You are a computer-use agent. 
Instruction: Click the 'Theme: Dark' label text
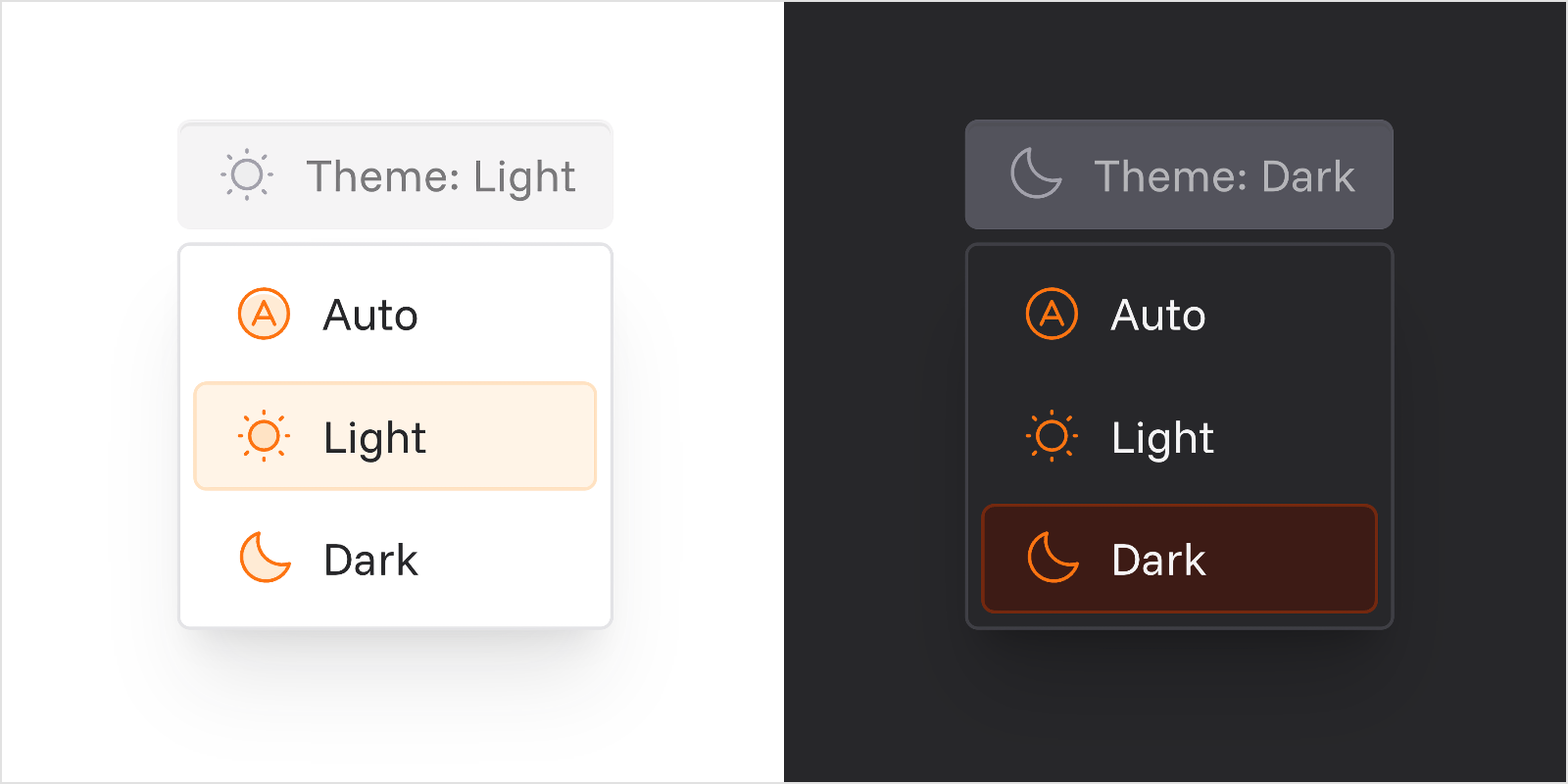[1224, 177]
